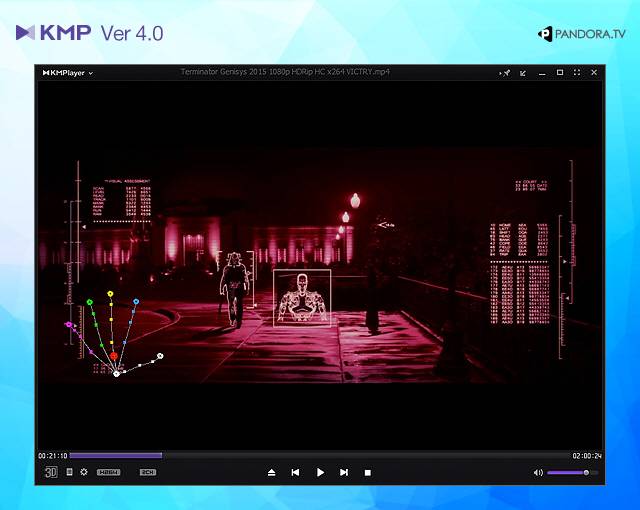This screenshot has width=640, height=510.
Task: Stop playback with the stop button
Action: (x=368, y=473)
